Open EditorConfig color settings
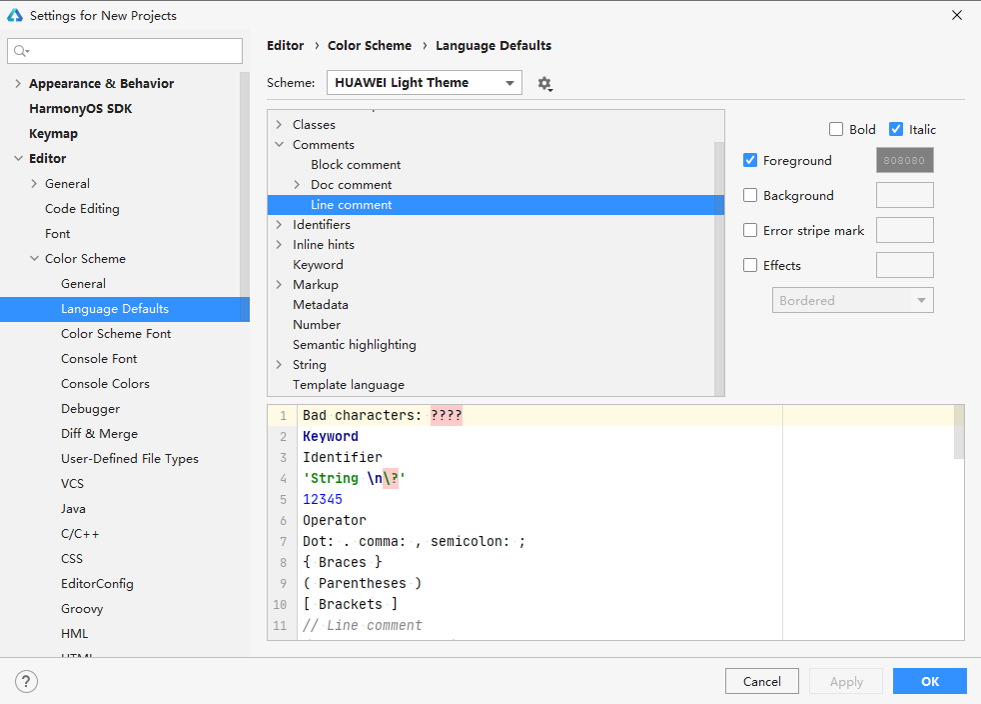Viewport: 981px width, 704px height. tap(97, 584)
